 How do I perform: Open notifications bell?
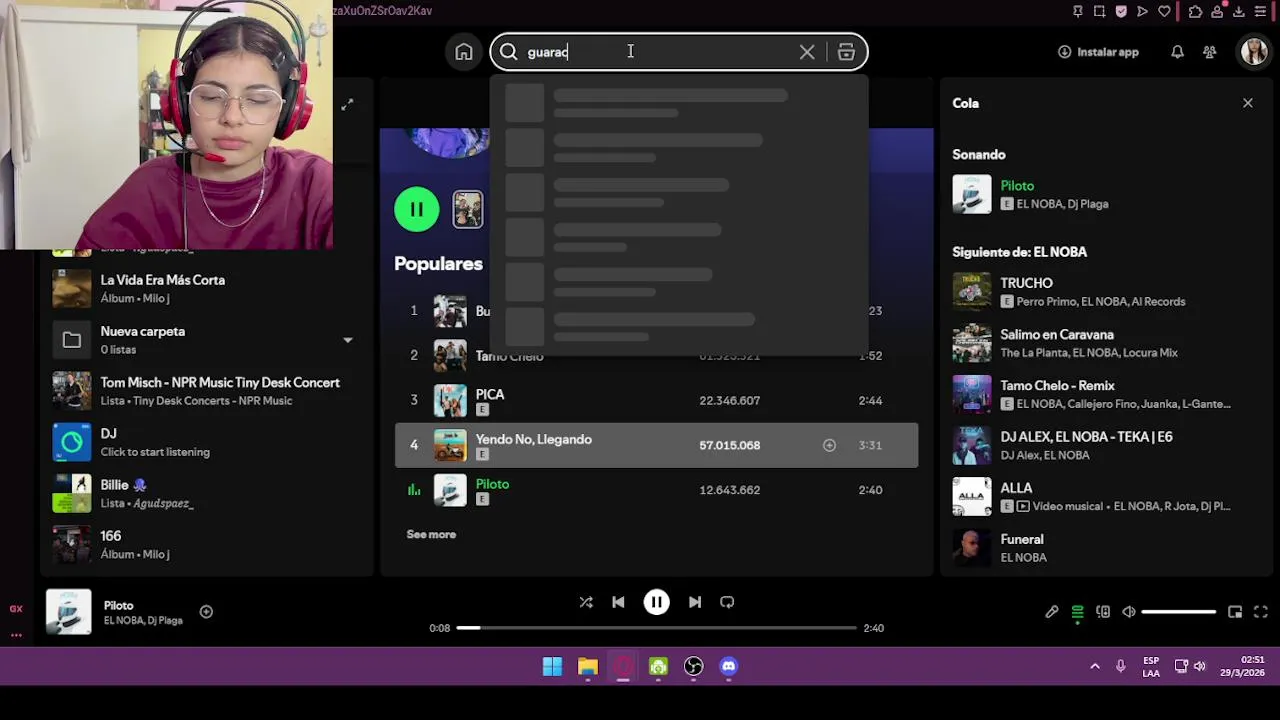click(x=1177, y=52)
